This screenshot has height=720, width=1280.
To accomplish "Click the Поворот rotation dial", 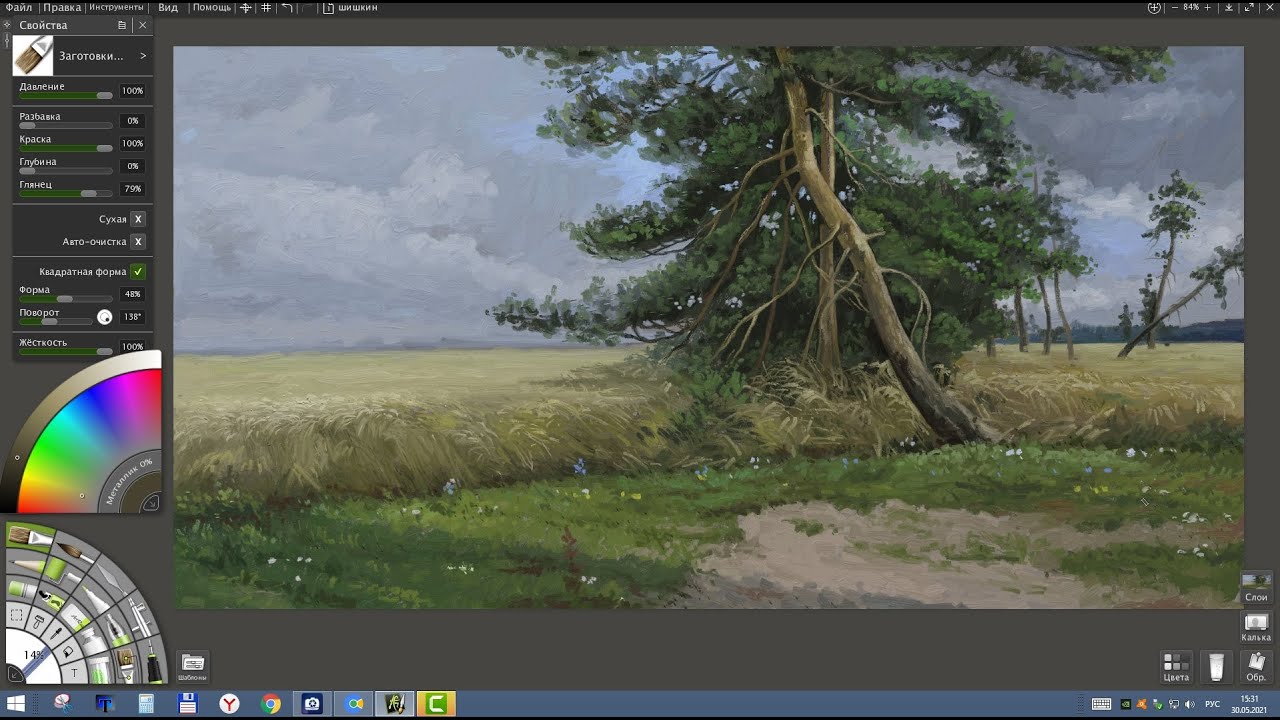I will pos(104,317).
